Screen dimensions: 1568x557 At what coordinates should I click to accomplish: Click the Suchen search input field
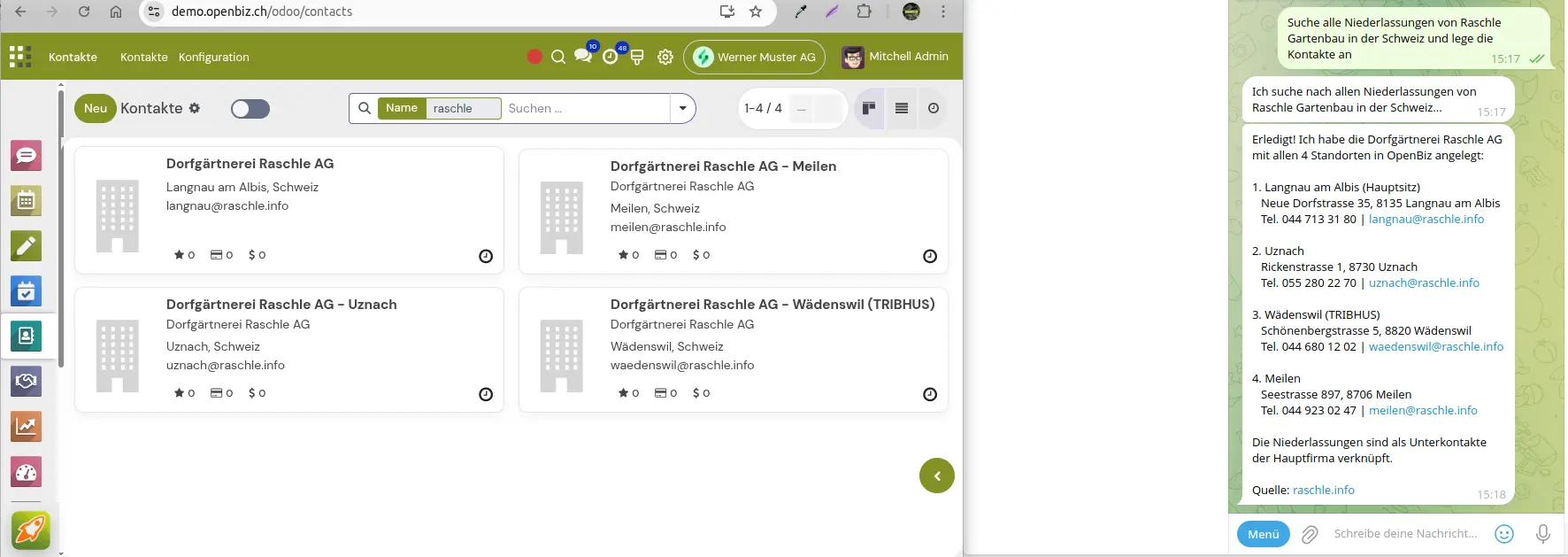click(584, 108)
